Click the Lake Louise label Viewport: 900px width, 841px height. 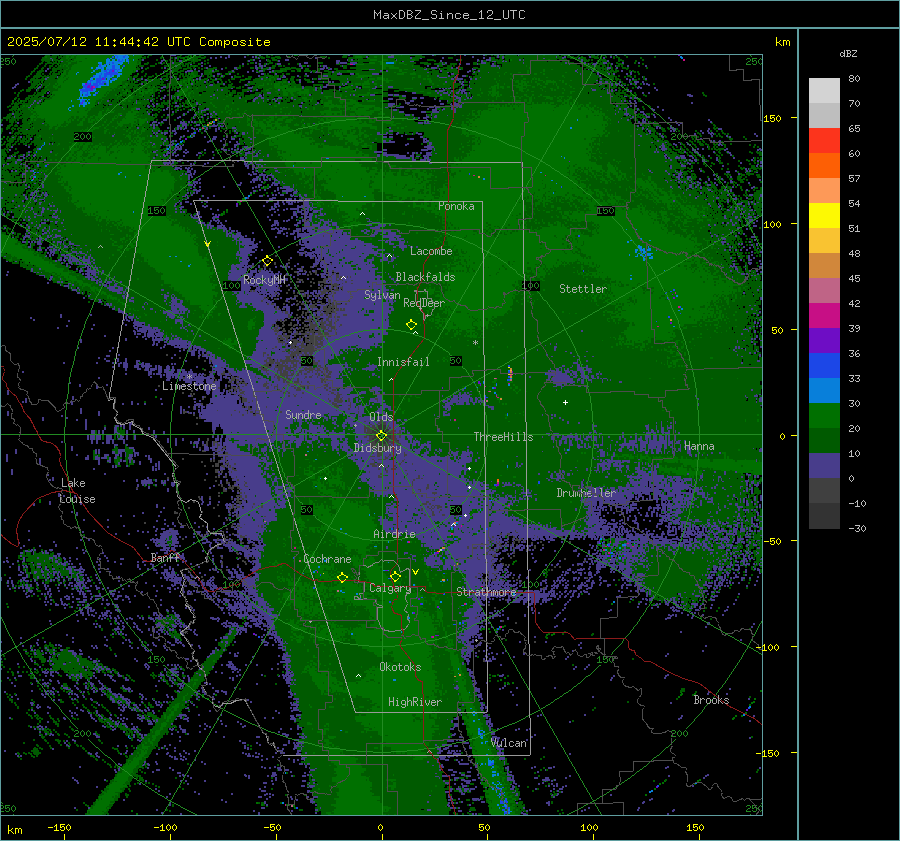pyautogui.click(x=77, y=491)
